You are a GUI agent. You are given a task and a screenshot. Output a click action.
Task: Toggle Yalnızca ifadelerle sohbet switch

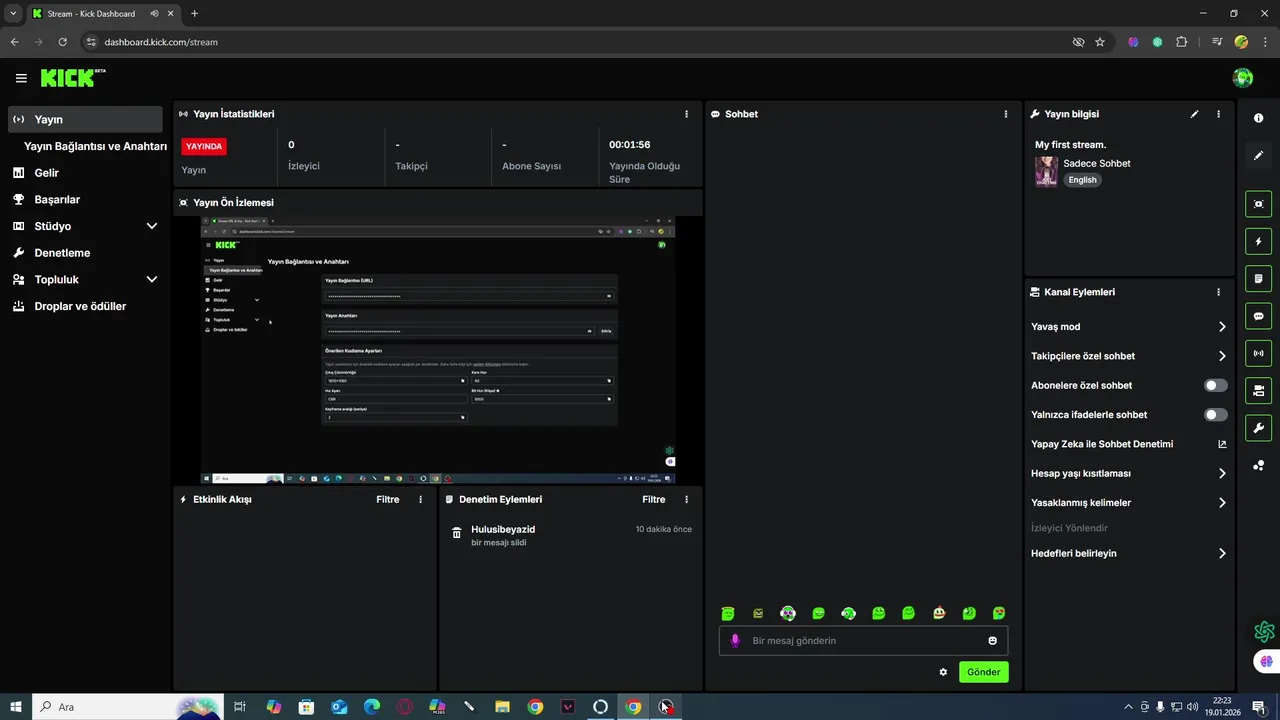(1216, 414)
